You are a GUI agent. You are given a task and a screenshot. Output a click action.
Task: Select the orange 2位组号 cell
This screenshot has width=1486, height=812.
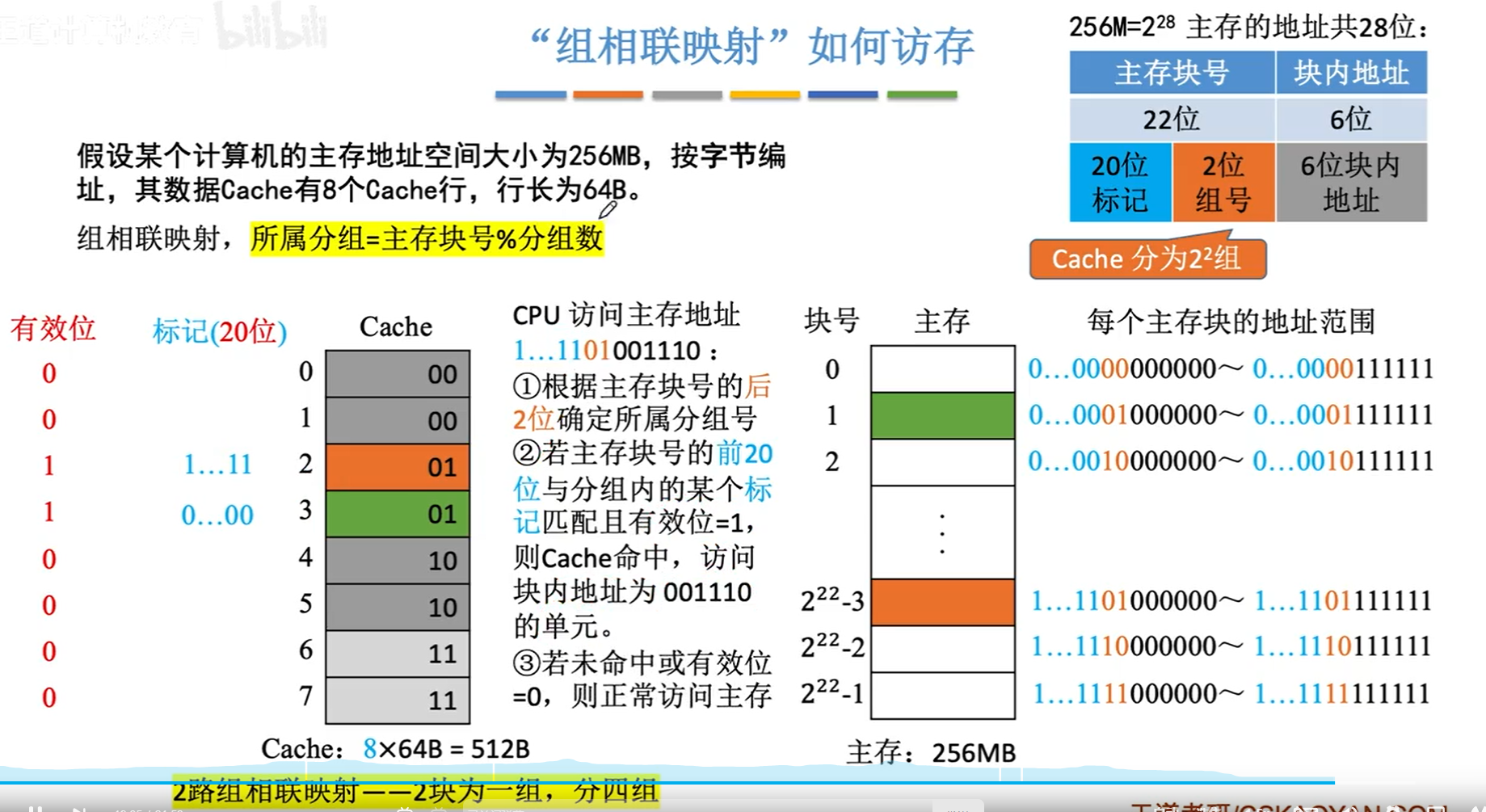(x=1223, y=182)
